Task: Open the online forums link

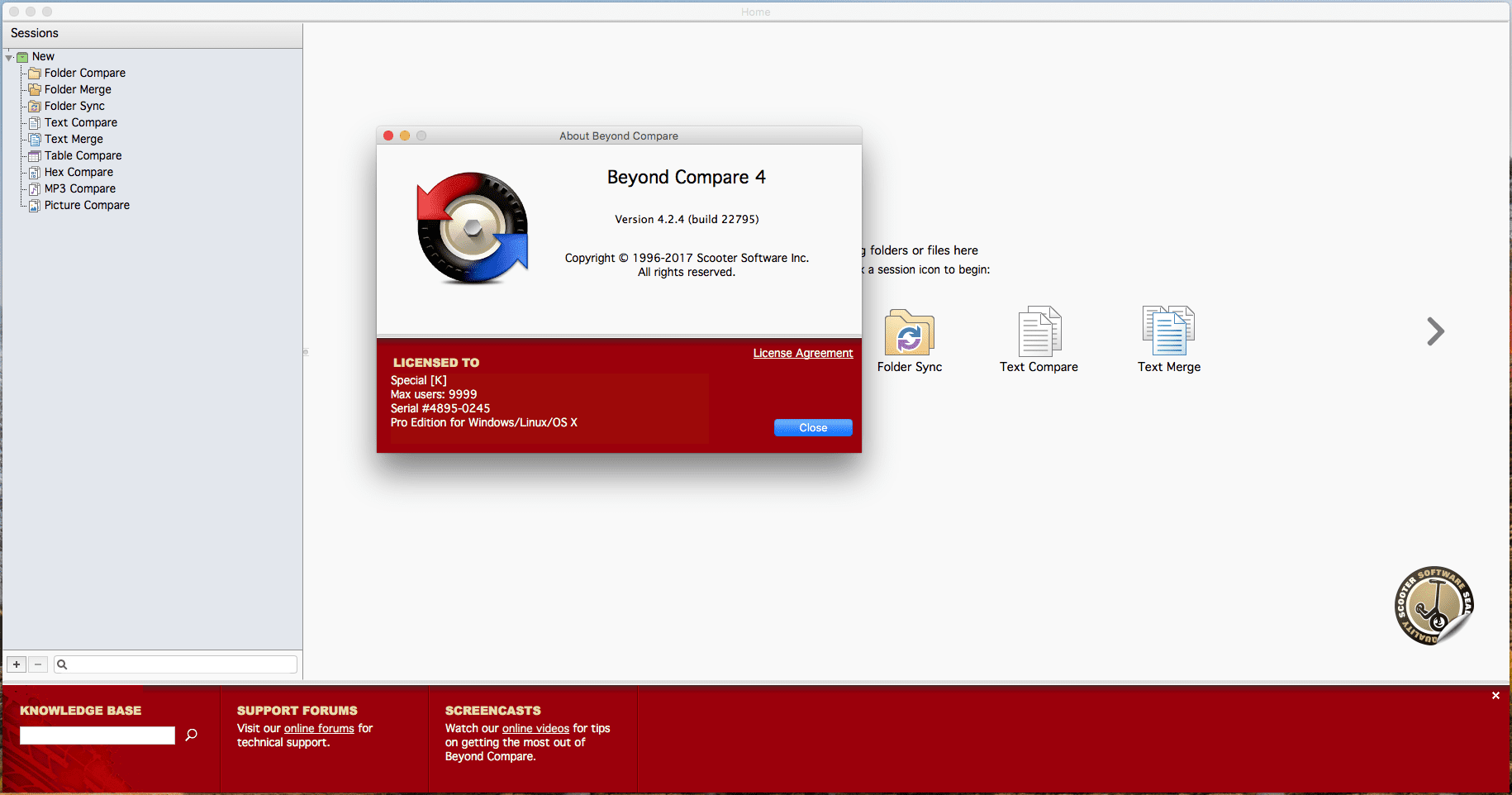Action: coord(319,729)
